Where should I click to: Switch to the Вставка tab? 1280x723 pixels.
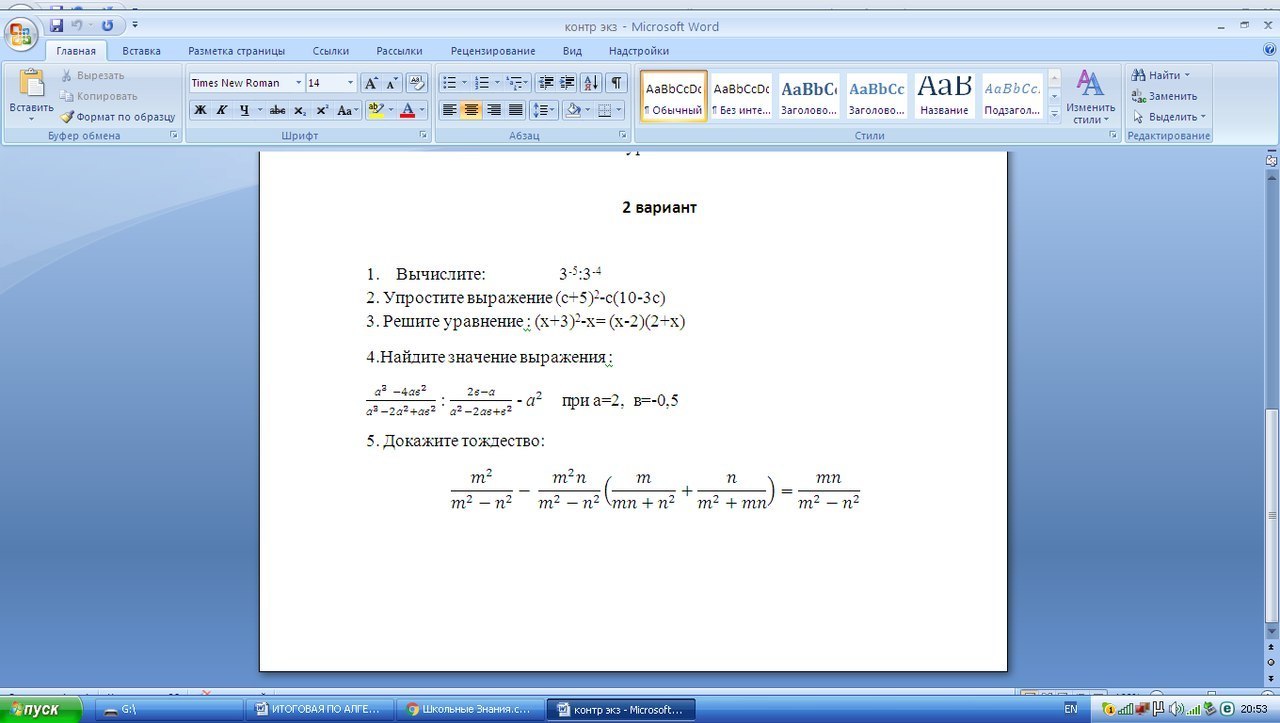(142, 51)
